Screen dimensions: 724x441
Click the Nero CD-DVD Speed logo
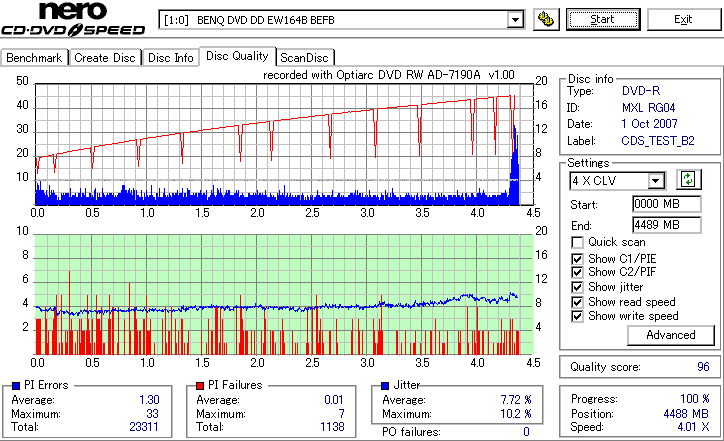[73, 19]
